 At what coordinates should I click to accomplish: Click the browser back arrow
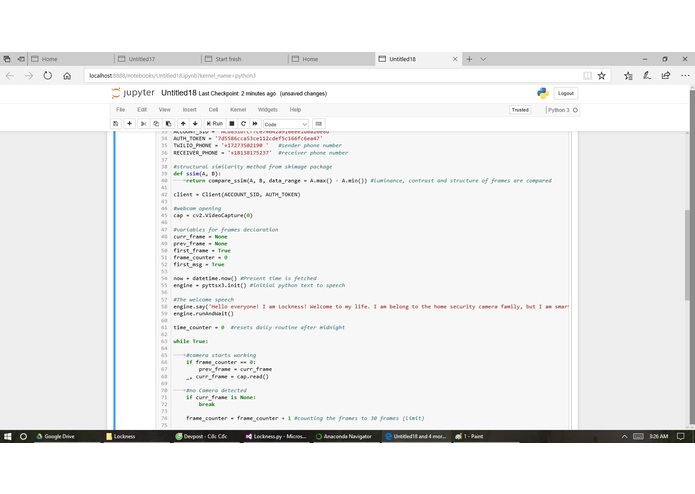click(10, 76)
